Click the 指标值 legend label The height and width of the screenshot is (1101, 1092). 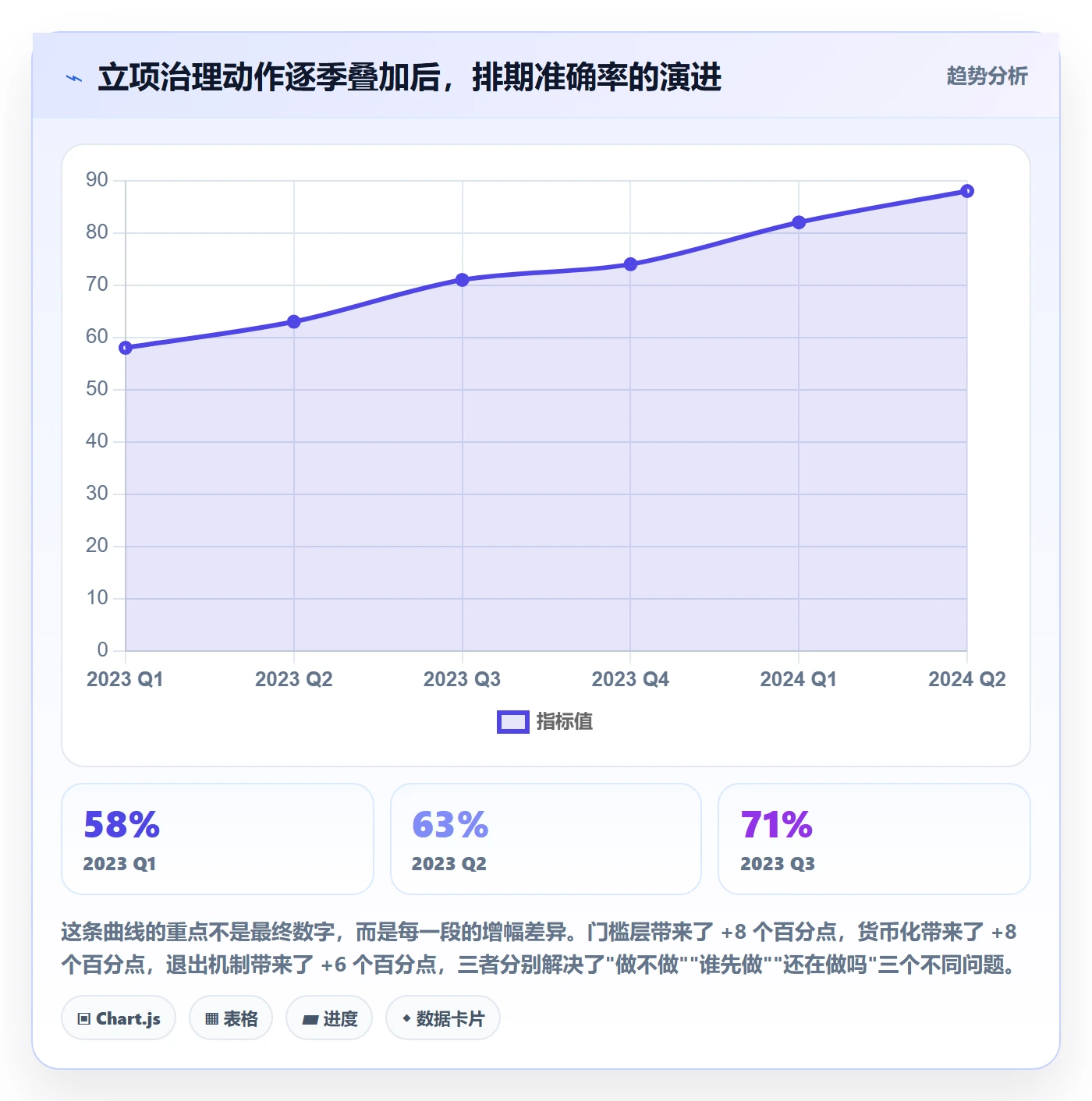[565, 722]
